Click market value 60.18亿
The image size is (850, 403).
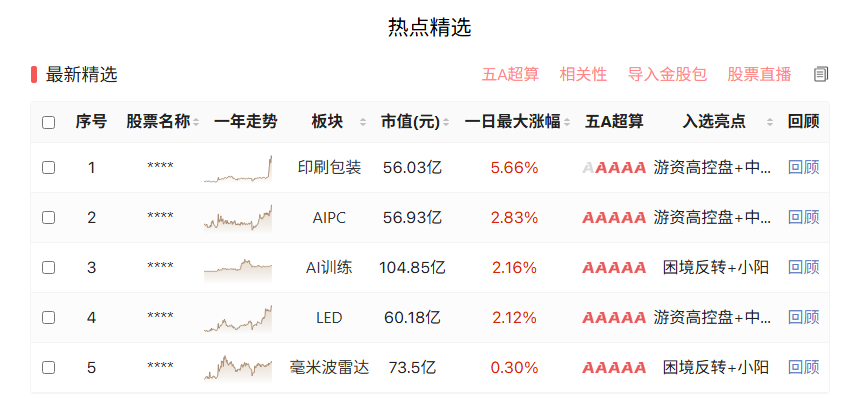[x=413, y=317]
